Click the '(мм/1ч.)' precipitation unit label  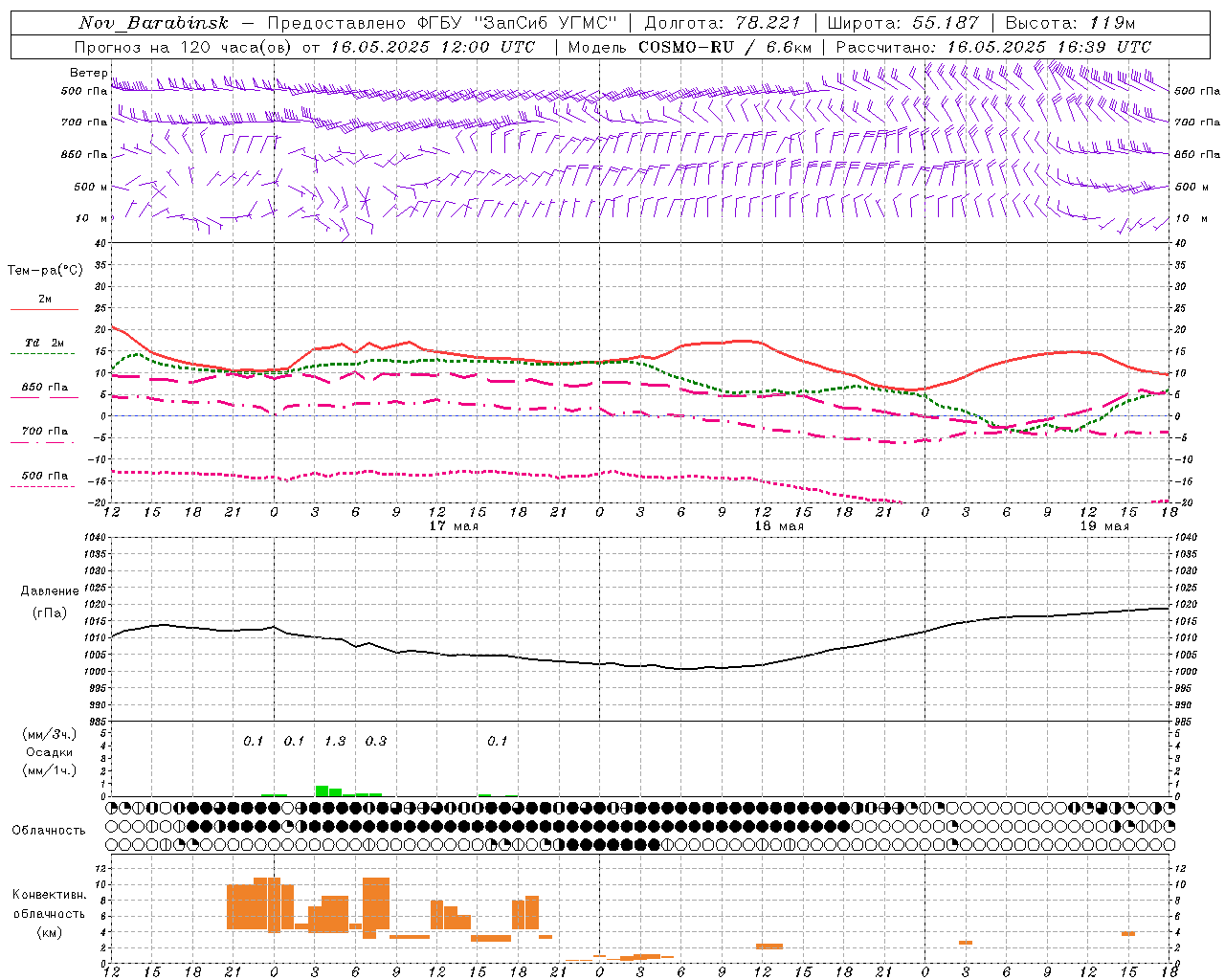(x=50, y=770)
